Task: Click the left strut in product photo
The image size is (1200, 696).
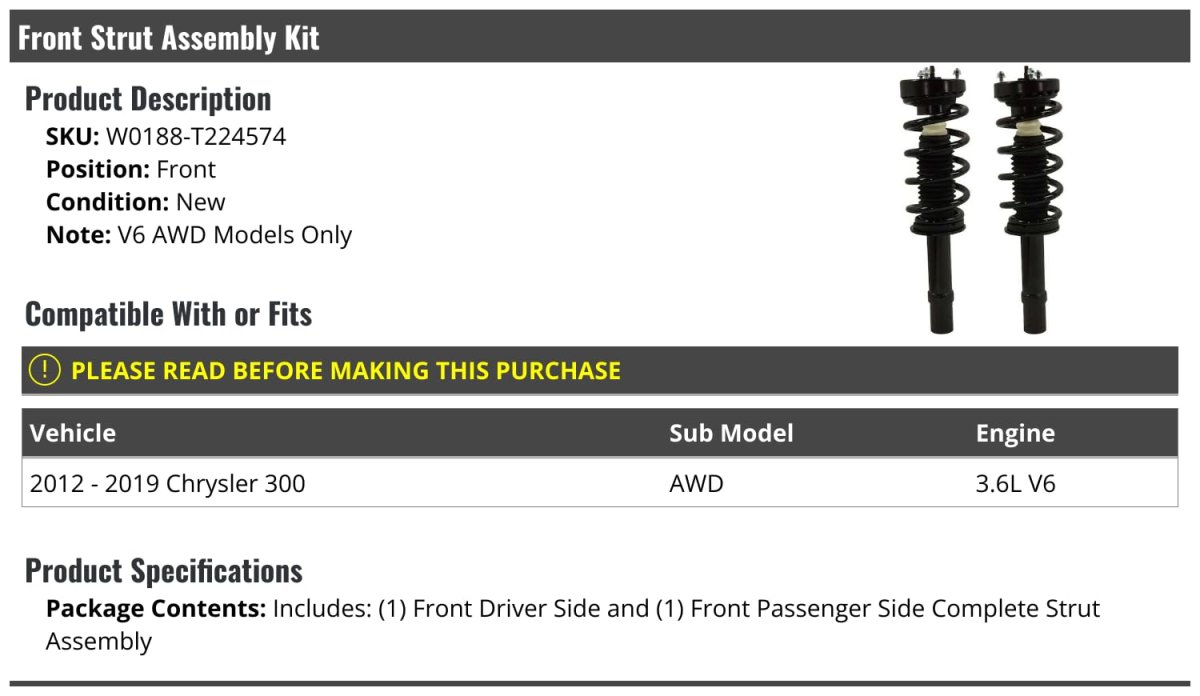Action: tap(933, 200)
